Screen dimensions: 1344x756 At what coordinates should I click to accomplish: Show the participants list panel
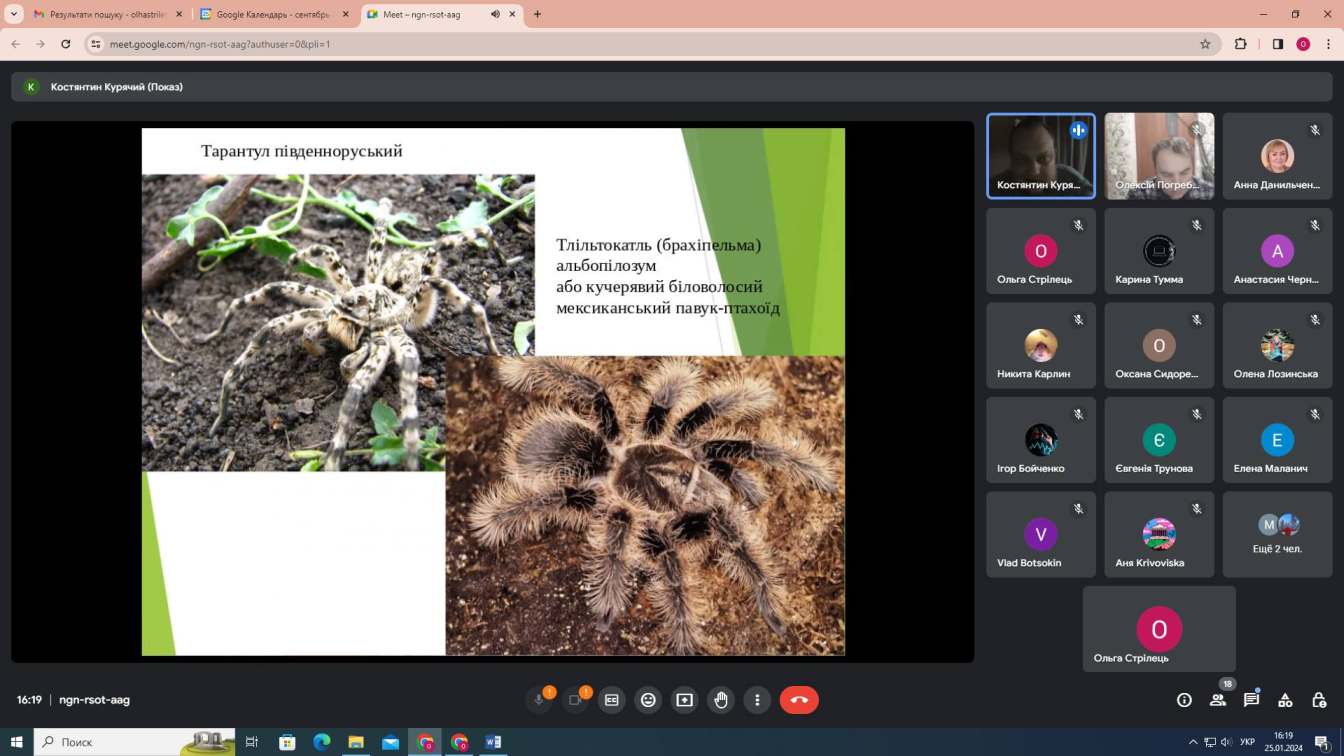[1218, 700]
